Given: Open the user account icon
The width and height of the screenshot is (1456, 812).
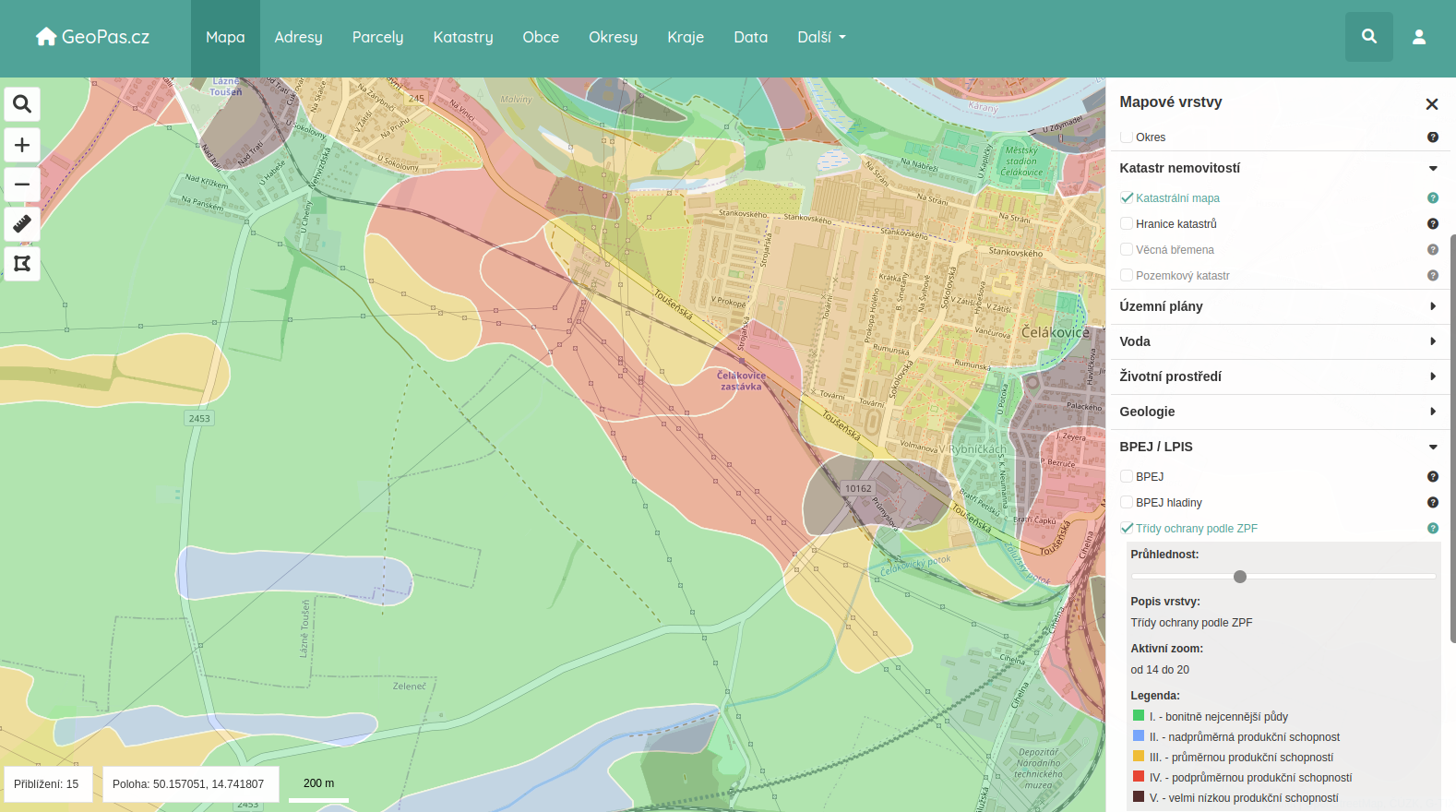Looking at the screenshot, I should (x=1418, y=37).
